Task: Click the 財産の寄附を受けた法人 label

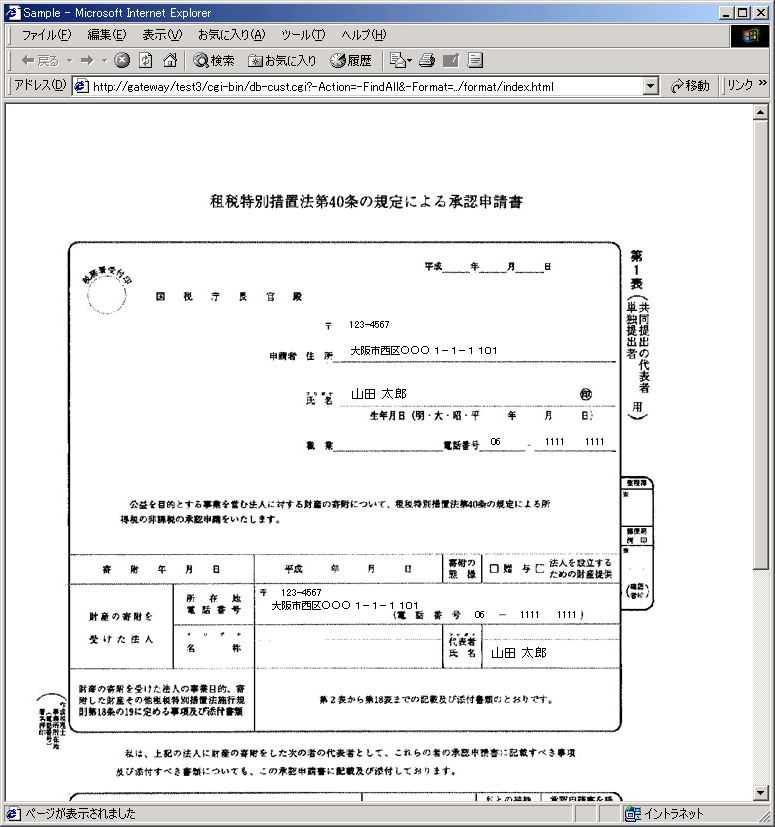Action: [x=121, y=628]
